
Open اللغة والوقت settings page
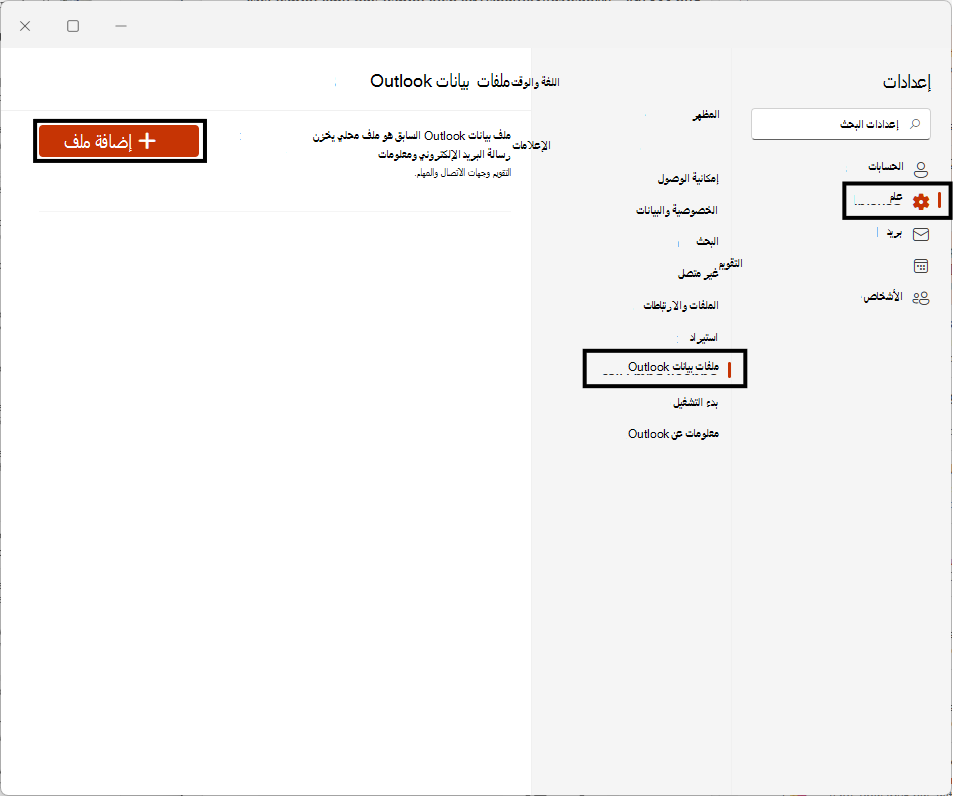point(535,82)
